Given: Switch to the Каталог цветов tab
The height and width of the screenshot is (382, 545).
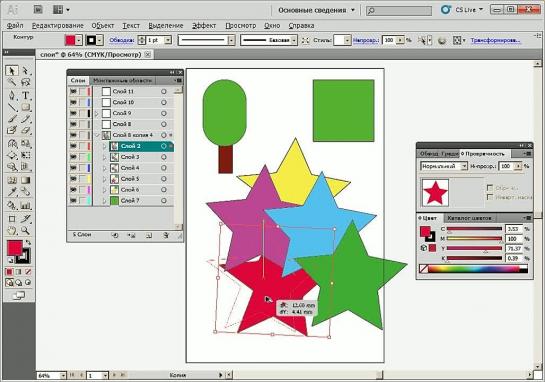Looking at the screenshot, I should [x=469, y=218].
